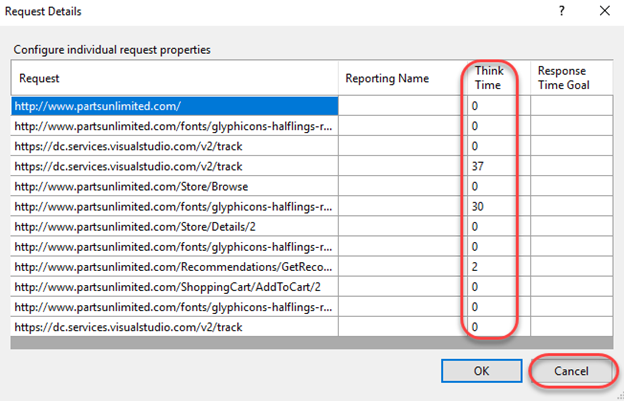Click the Reporting Name column header

pyautogui.click(x=403, y=78)
